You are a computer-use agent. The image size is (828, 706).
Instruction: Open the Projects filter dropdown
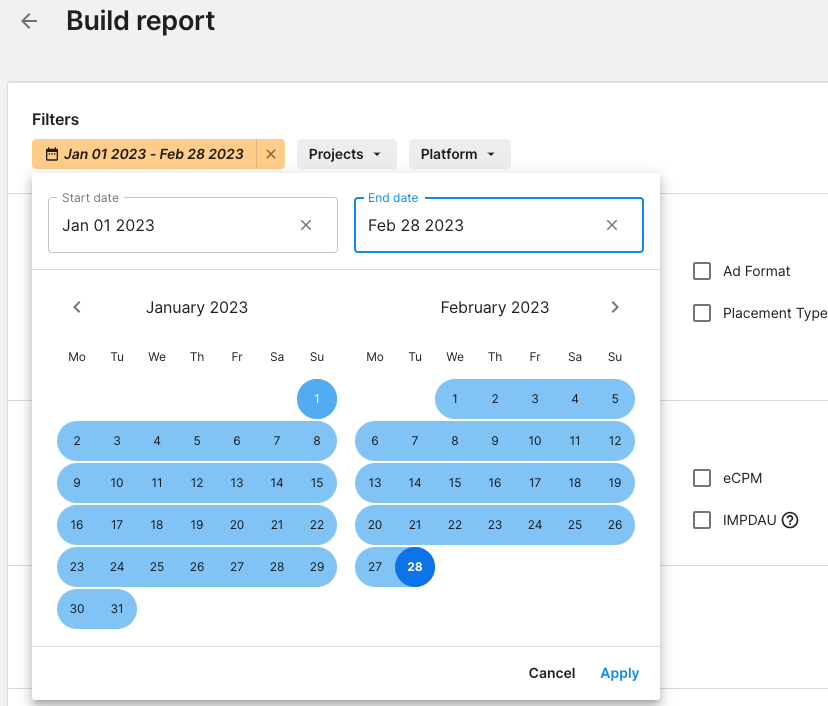(x=346, y=154)
